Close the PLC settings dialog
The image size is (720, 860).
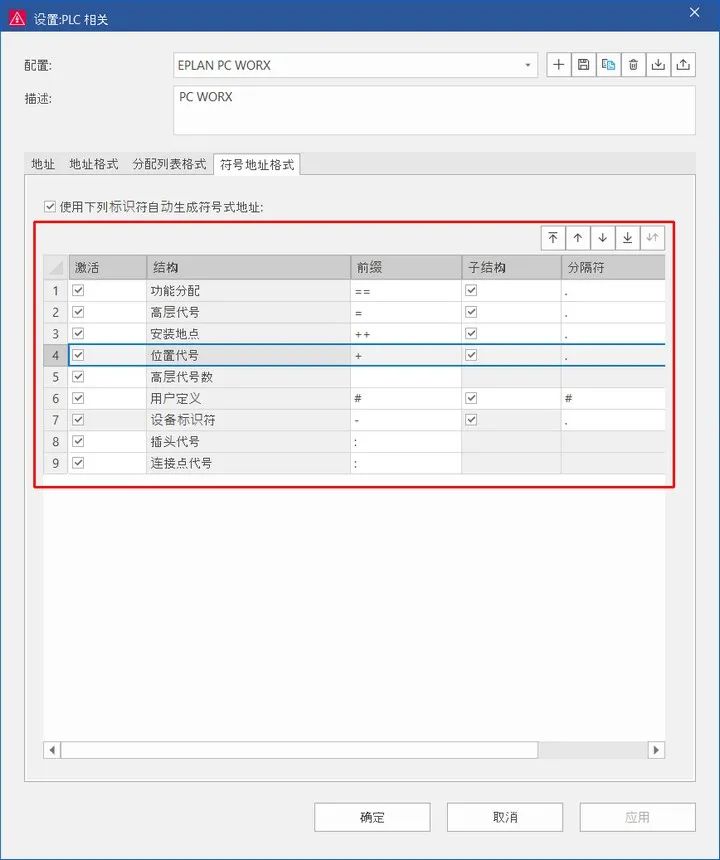coord(695,12)
